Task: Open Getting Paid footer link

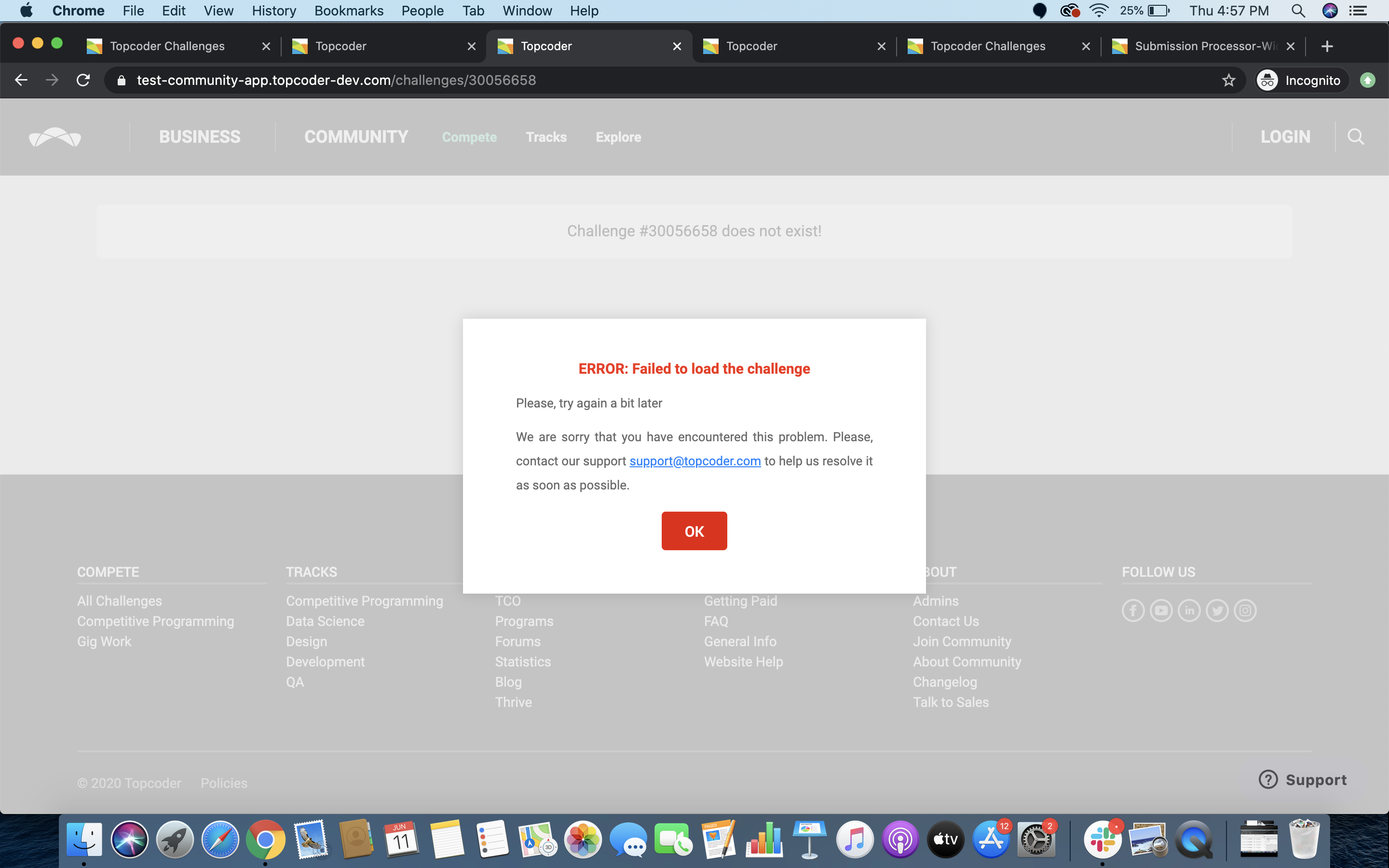Action: click(x=740, y=601)
